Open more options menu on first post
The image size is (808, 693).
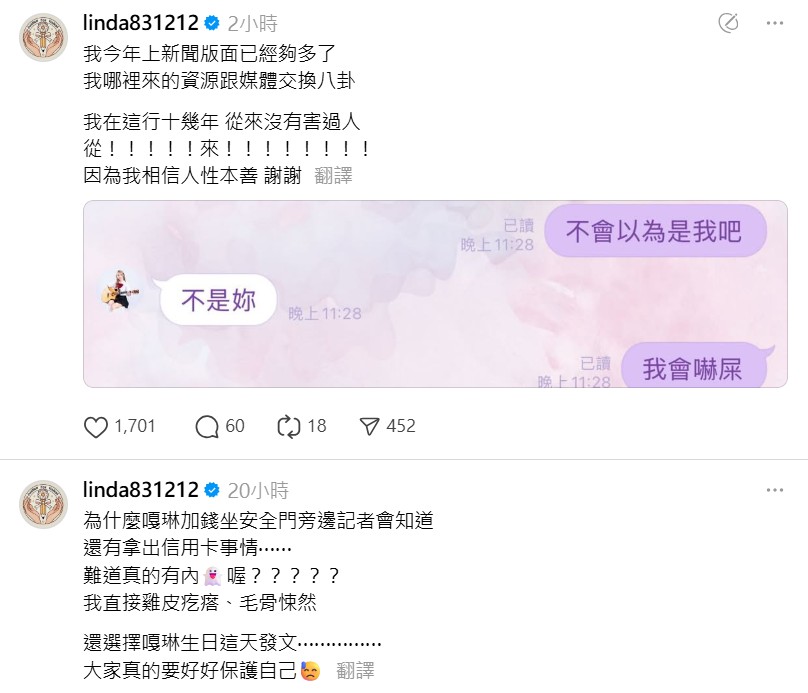[775, 23]
